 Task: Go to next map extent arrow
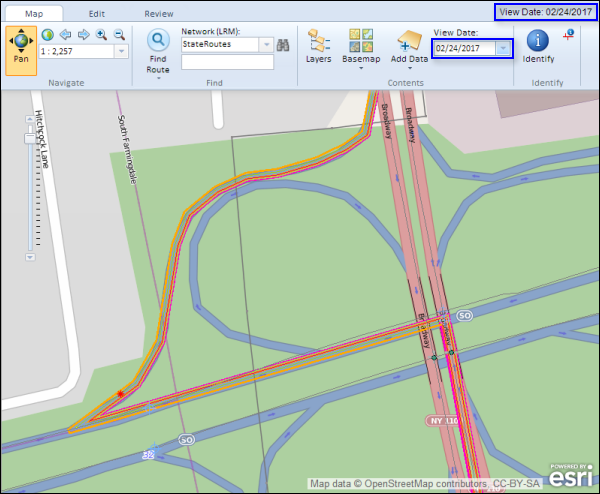click(x=83, y=34)
